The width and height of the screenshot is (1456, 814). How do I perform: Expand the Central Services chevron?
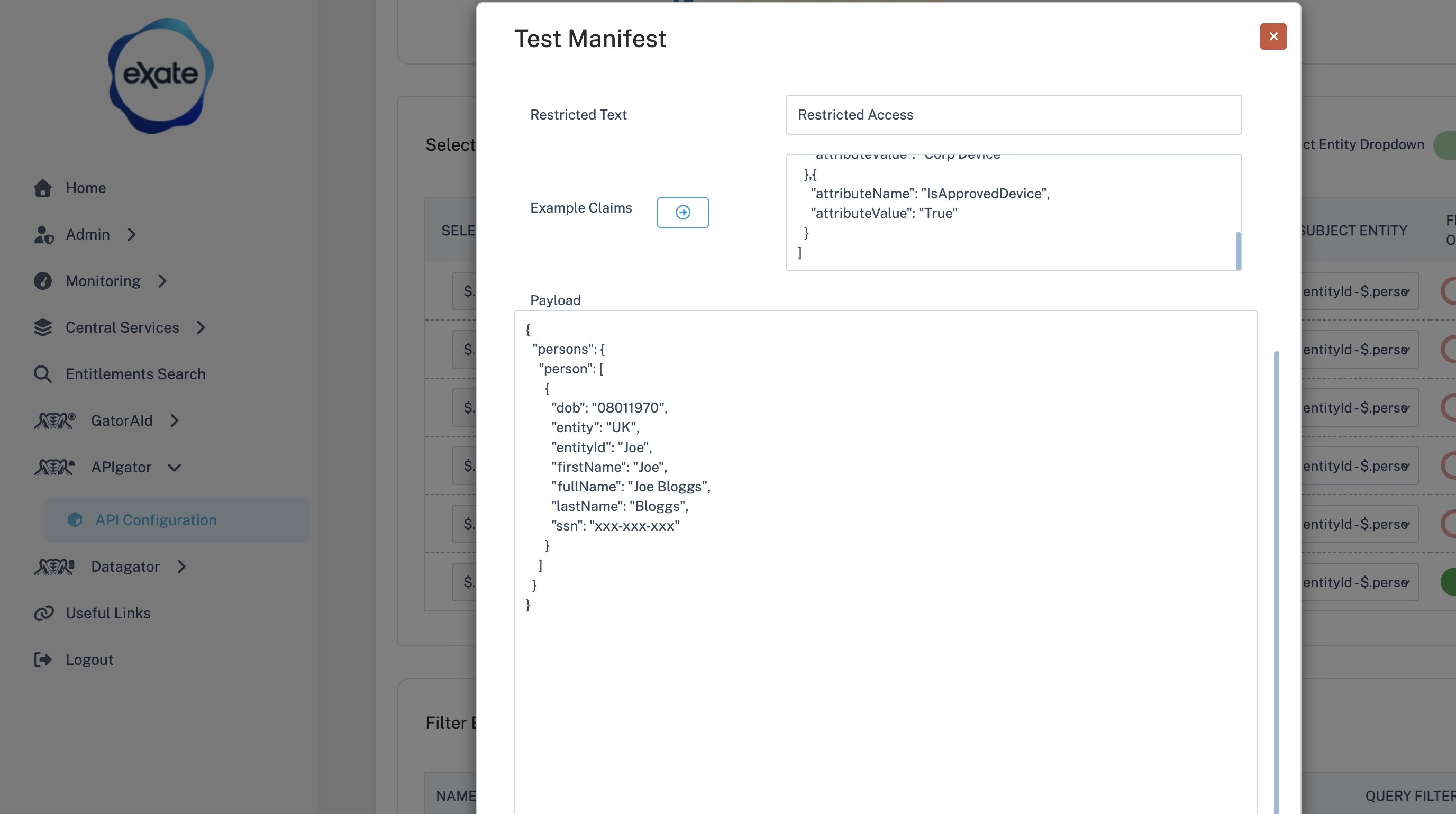[201, 327]
